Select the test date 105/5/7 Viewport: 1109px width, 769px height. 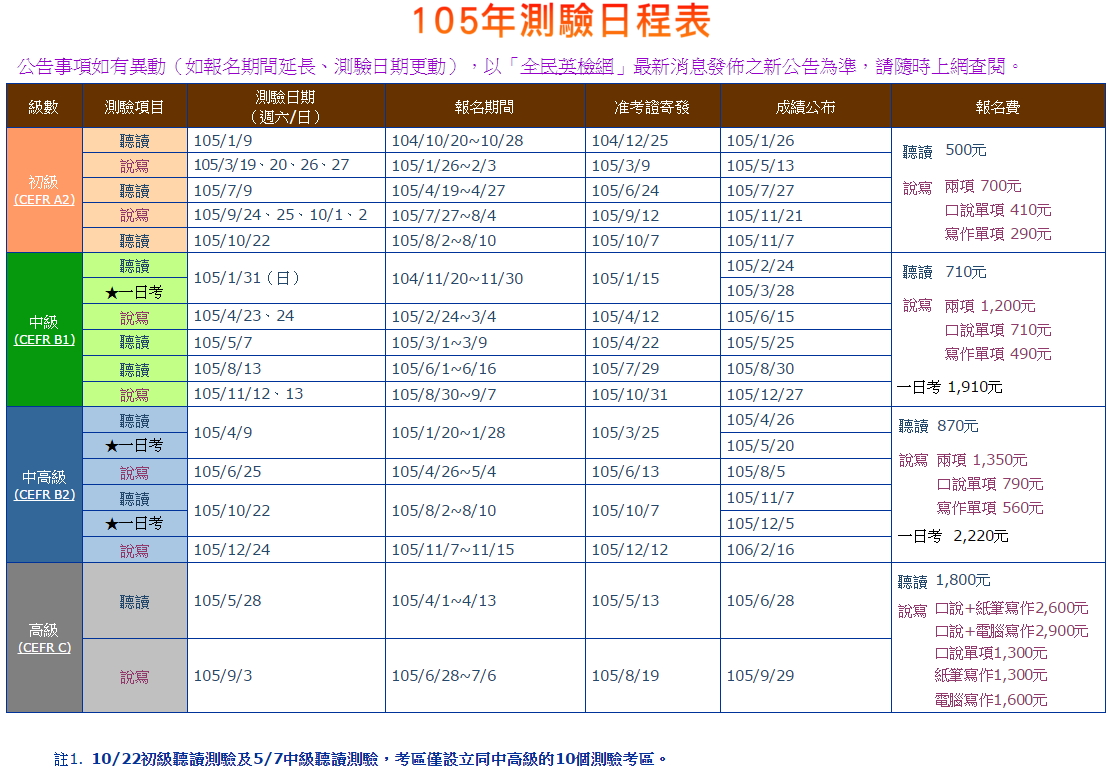coord(223,342)
